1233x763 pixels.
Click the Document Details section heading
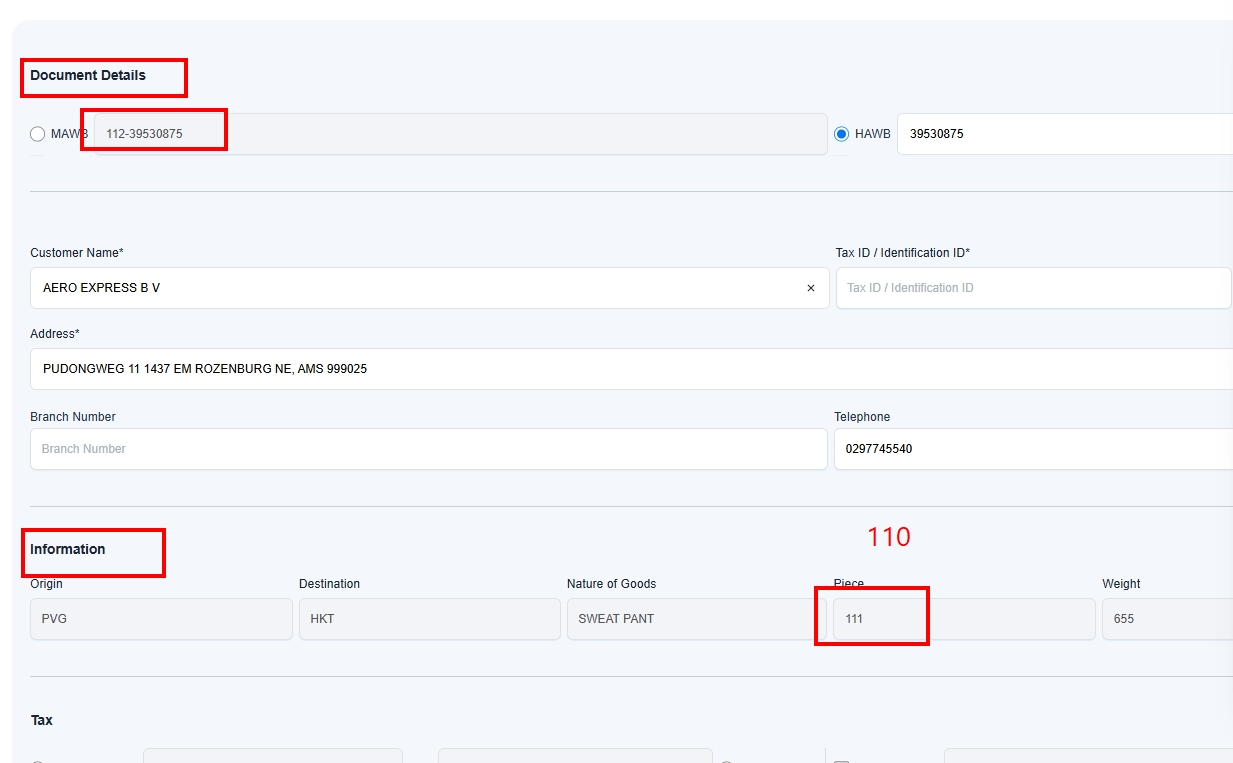coord(88,76)
